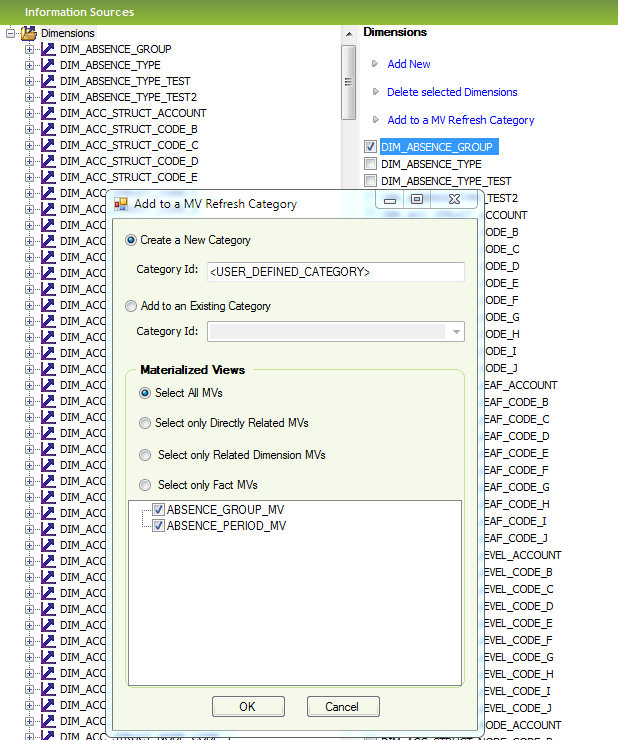The height and width of the screenshot is (740, 618).
Task: Uncheck the ABSENCE_GROUP_MV checkbox
Action: coord(158,510)
